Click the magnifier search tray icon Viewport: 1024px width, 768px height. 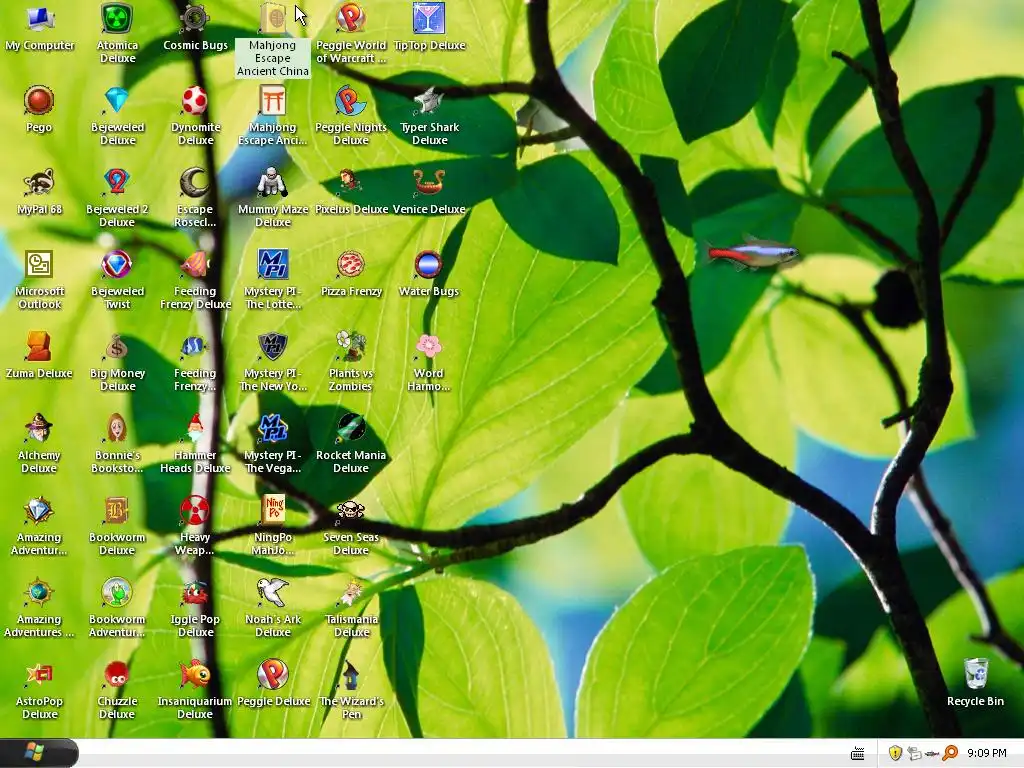(950, 753)
